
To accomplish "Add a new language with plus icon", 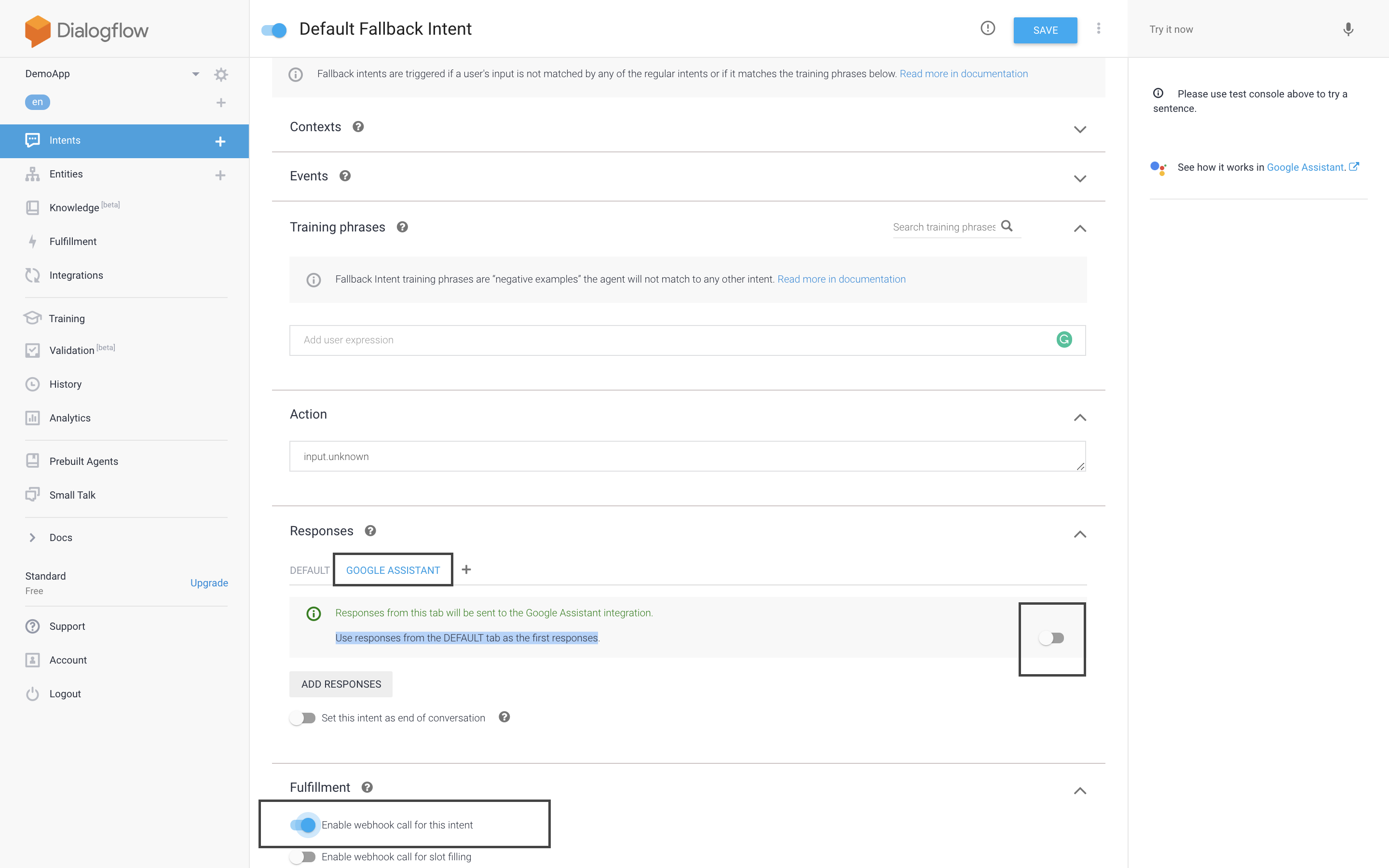I will [221, 103].
